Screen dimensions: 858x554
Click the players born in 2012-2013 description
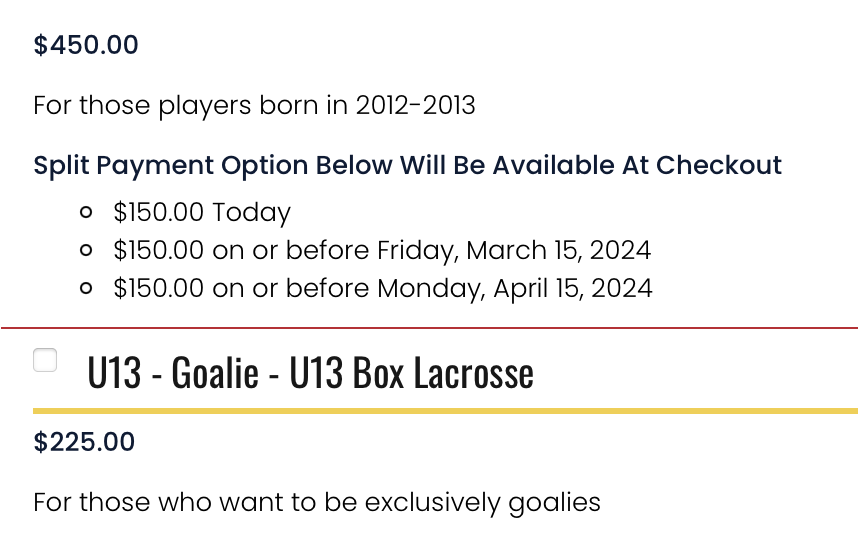coord(254,105)
